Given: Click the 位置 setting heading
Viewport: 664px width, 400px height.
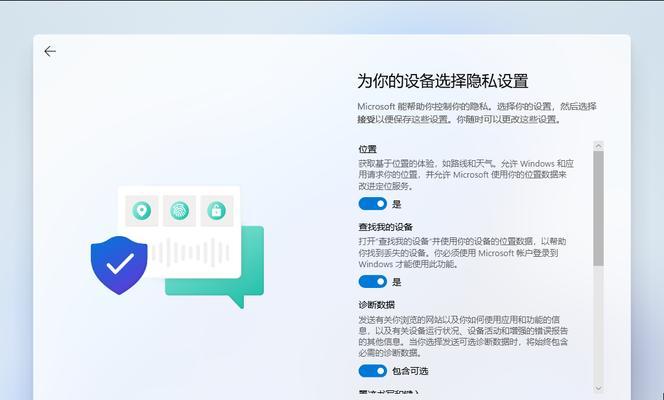Looking at the screenshot, I should tap(368, 149).
